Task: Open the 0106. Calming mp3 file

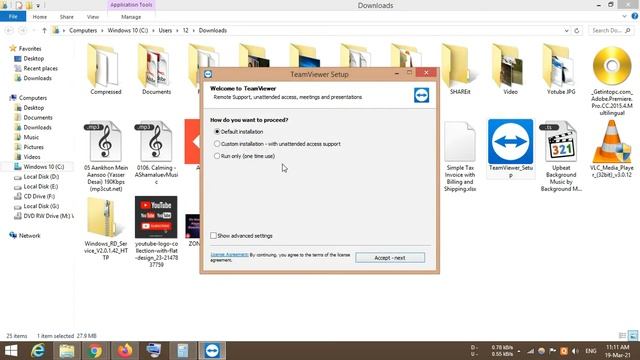Action: [156, 142]
